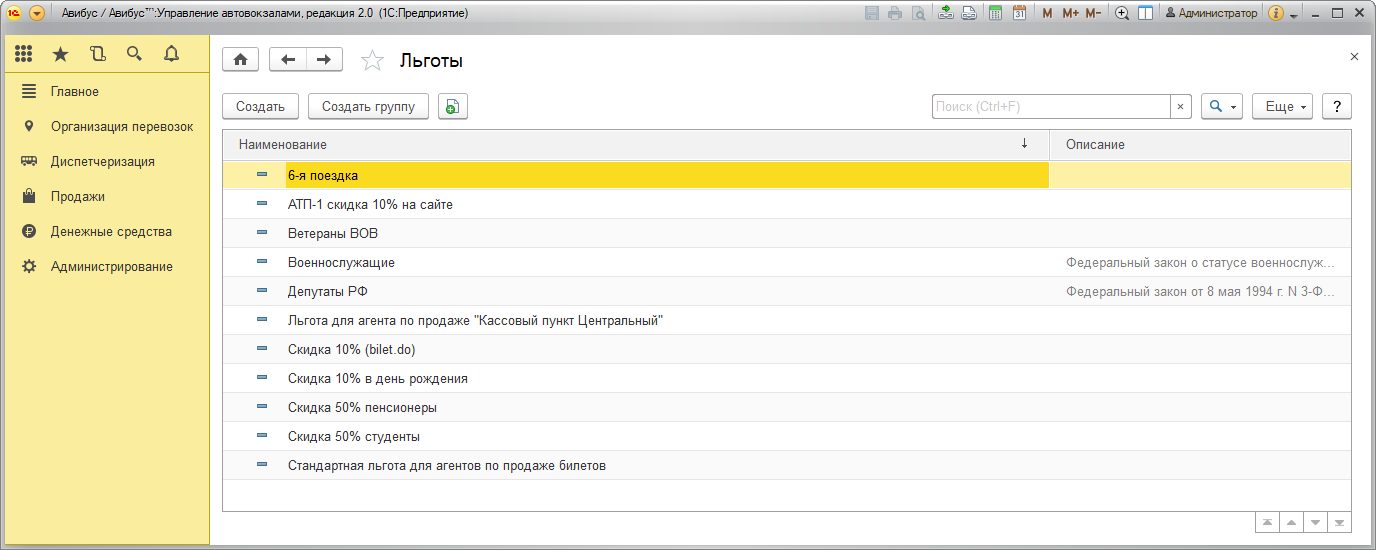Add Льготы to favorites with the star

(x=372, y=61)
